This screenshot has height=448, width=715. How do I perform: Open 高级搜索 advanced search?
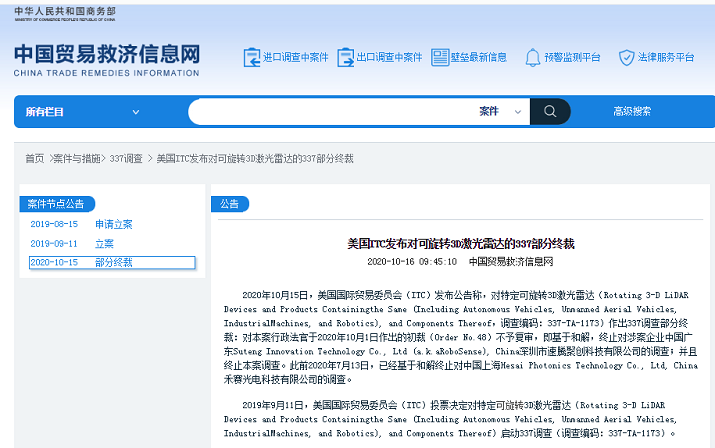(632, 111)
